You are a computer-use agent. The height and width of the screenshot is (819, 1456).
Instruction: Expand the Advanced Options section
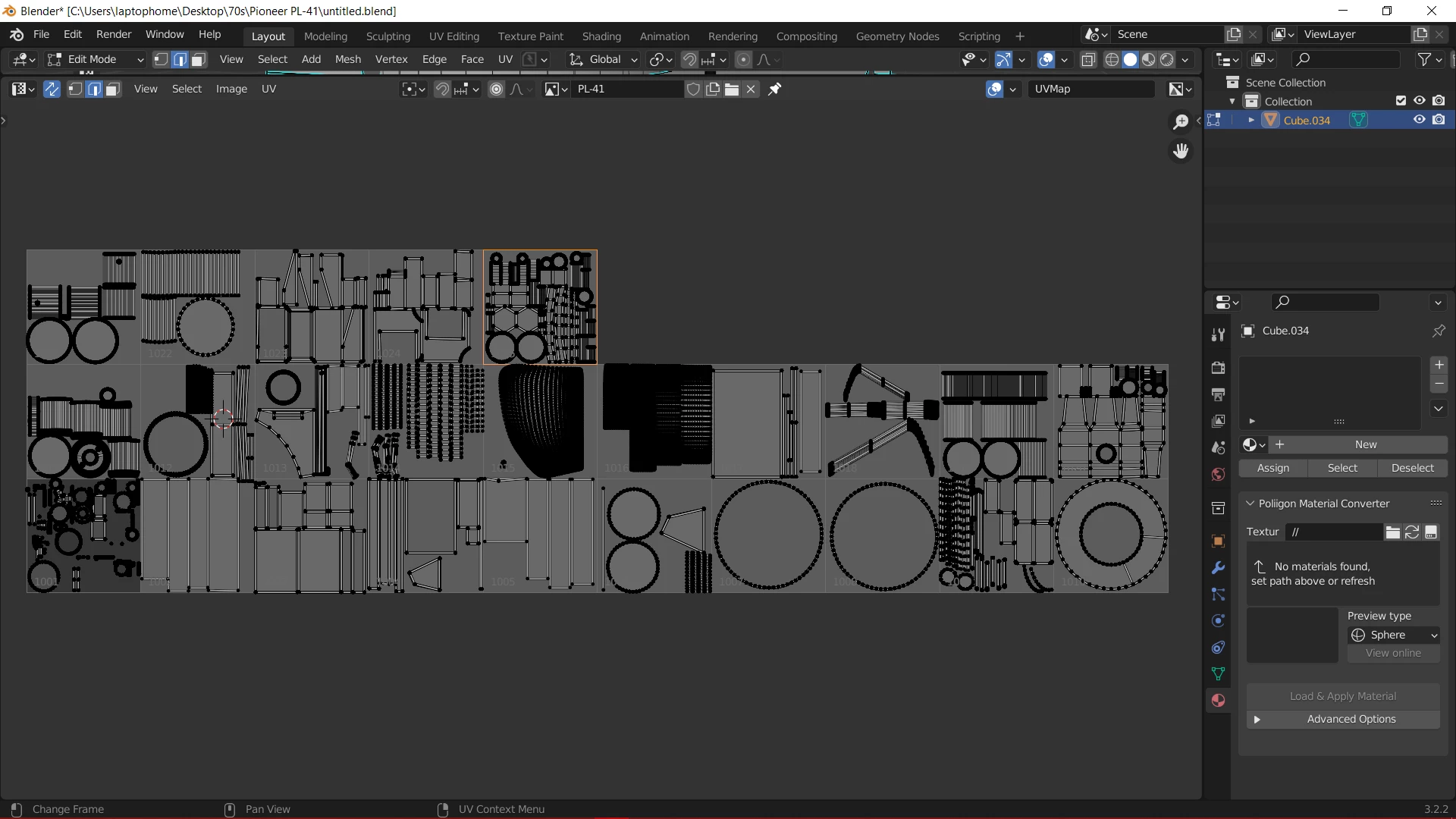[1343, 719]
